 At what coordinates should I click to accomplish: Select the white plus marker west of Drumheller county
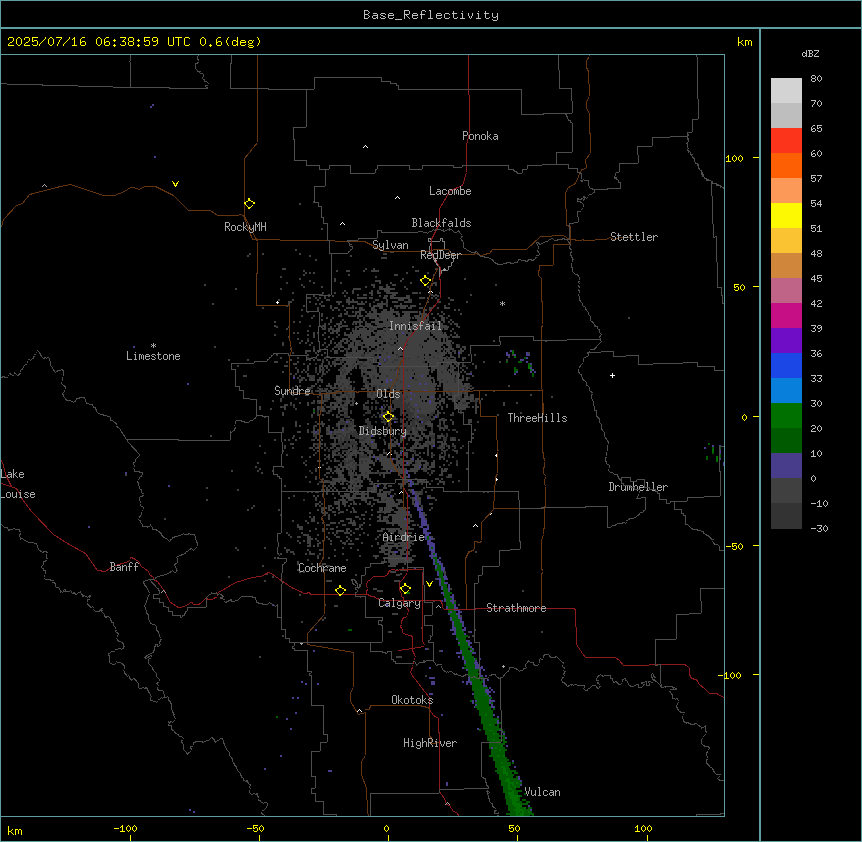click(x=612, y=375)
